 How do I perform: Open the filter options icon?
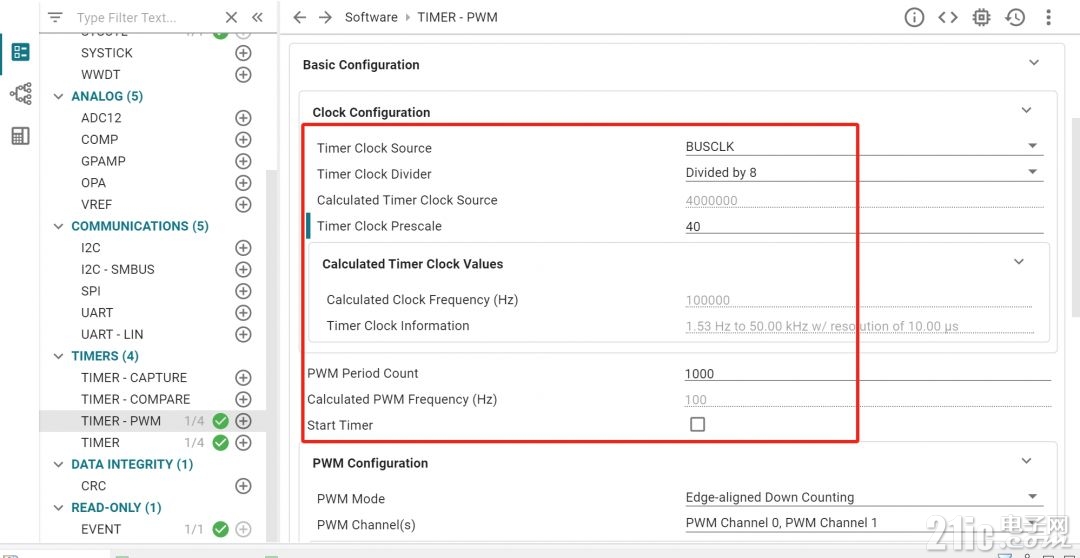[55, 17]
